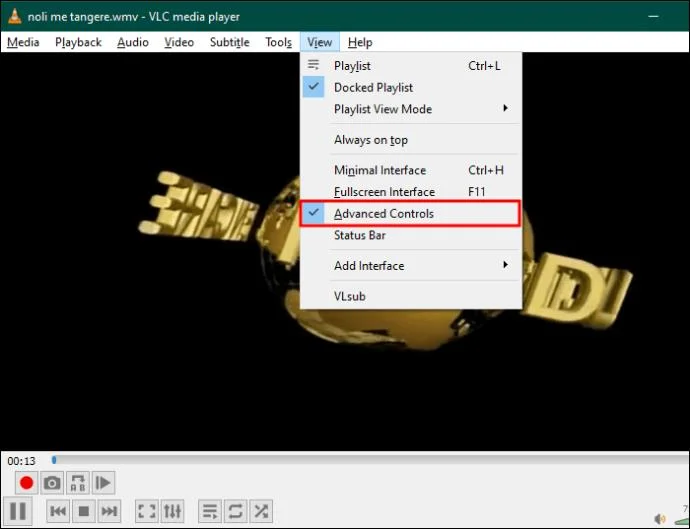Expand the Playlist View Mode submenu
Viewport: 690px width, 529px height.
point(411,109)
